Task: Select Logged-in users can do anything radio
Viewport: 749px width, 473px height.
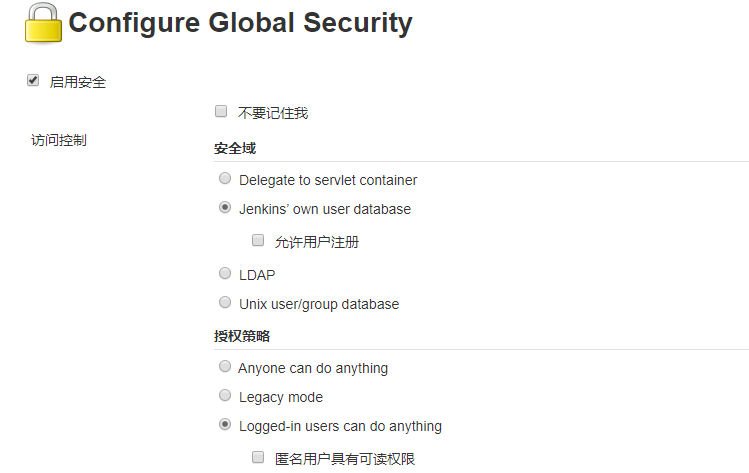Action: pyautogui.click(x=225, y=425)
